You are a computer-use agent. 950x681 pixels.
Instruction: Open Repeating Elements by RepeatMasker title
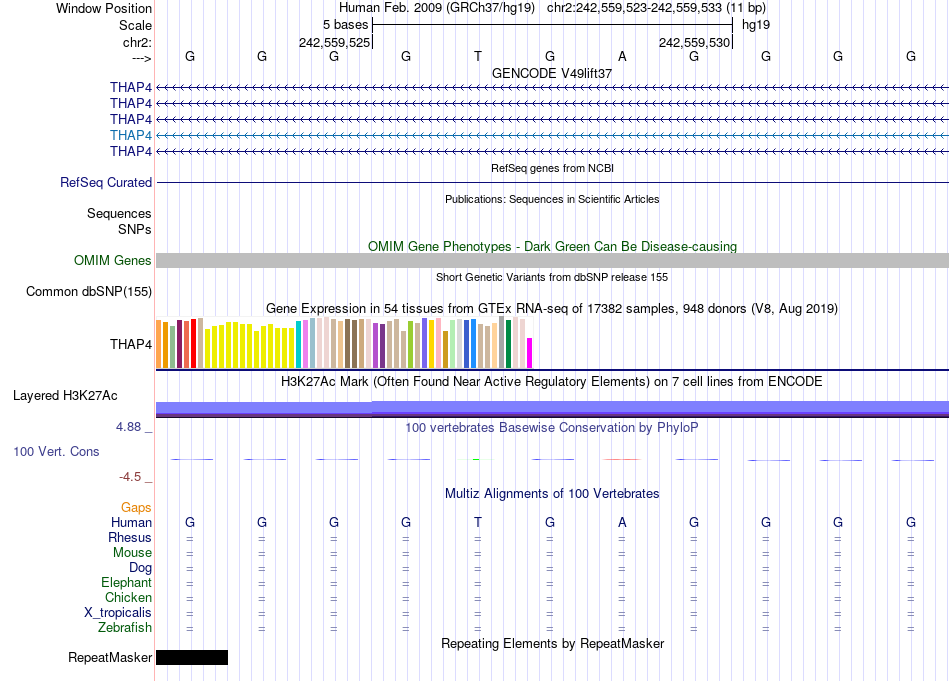[x=552, y=643]
